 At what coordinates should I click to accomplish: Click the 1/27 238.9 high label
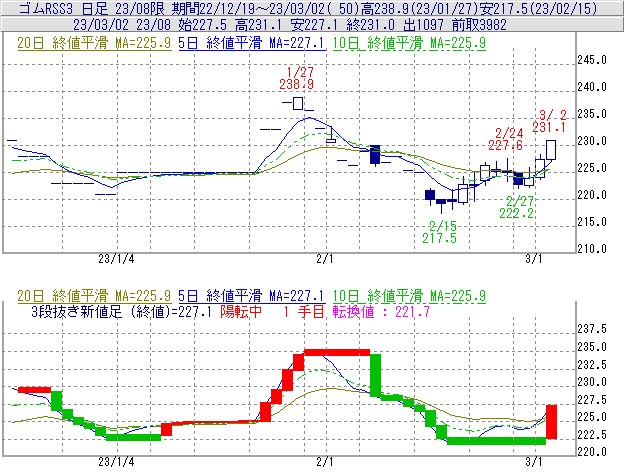click(297, 78)
